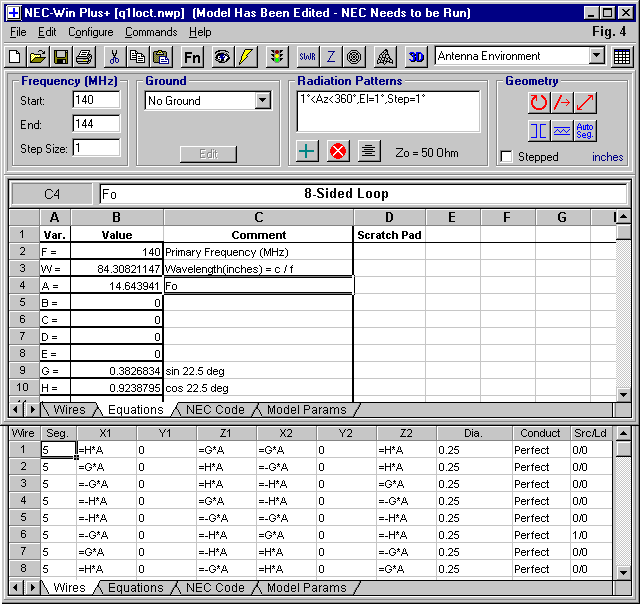Open the Fn functions tool

coord(192,57)
